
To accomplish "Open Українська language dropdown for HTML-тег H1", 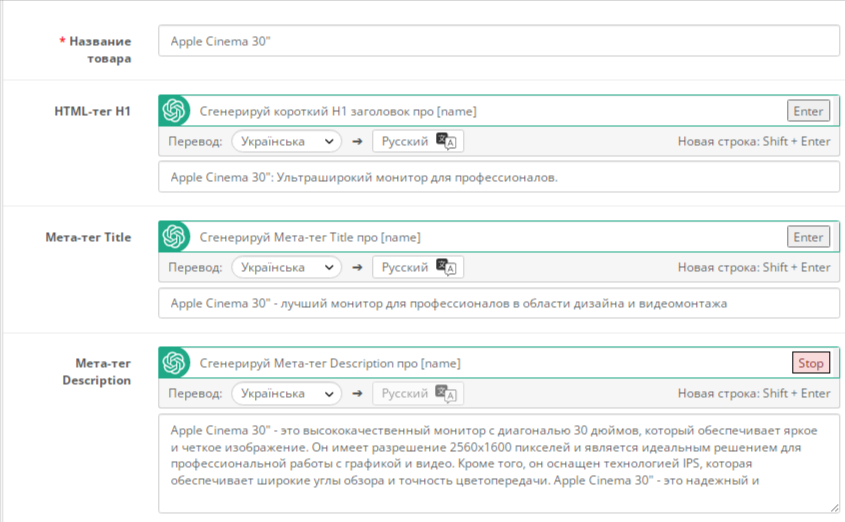I will tap(287, 142).
